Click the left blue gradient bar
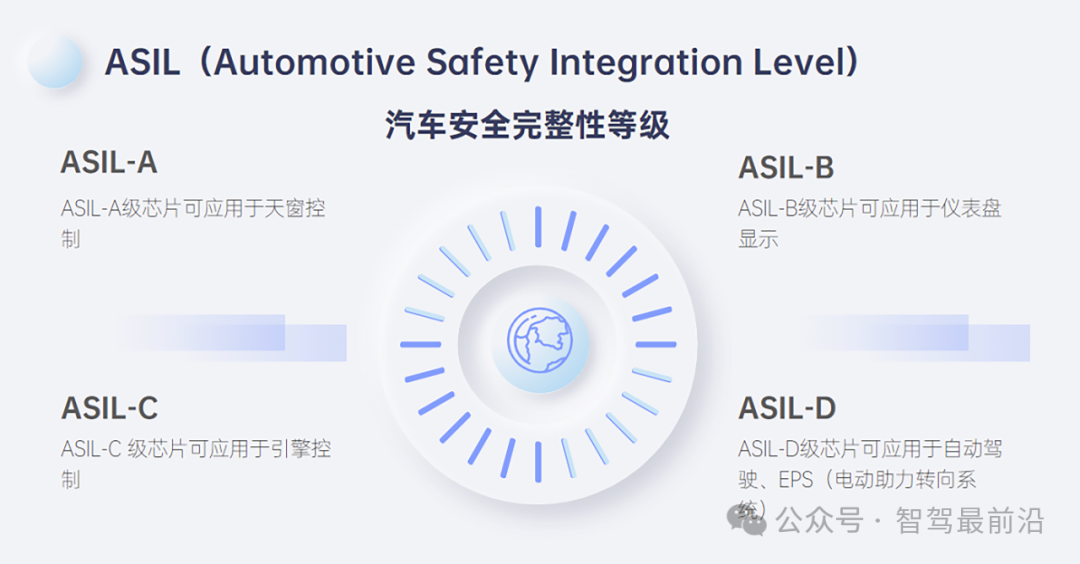The image size is (1080, 564). [x=234, y=337]
